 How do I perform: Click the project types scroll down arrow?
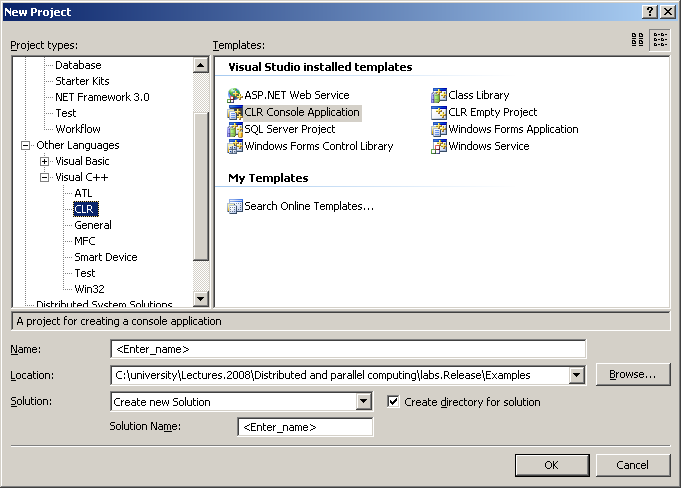pyautogui.click(x=201, y=299)
